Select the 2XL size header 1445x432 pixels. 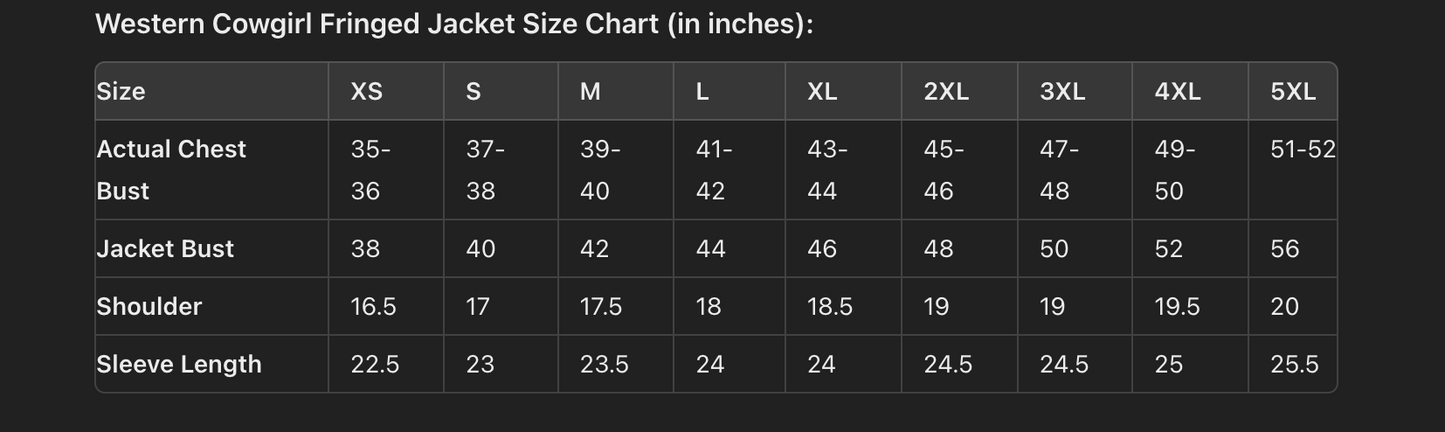(x=946, y=91)
